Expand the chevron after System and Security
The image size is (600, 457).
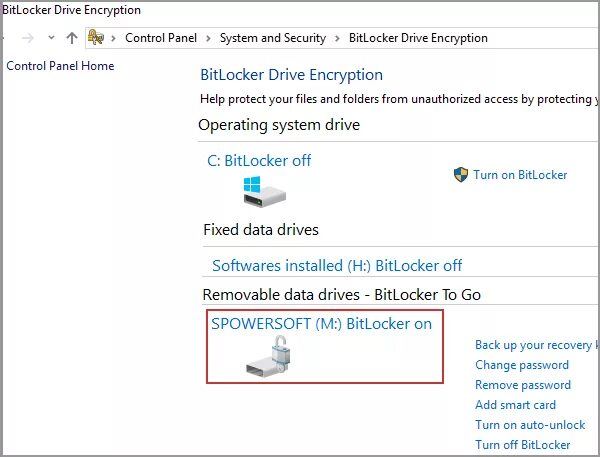coord(337,38)
